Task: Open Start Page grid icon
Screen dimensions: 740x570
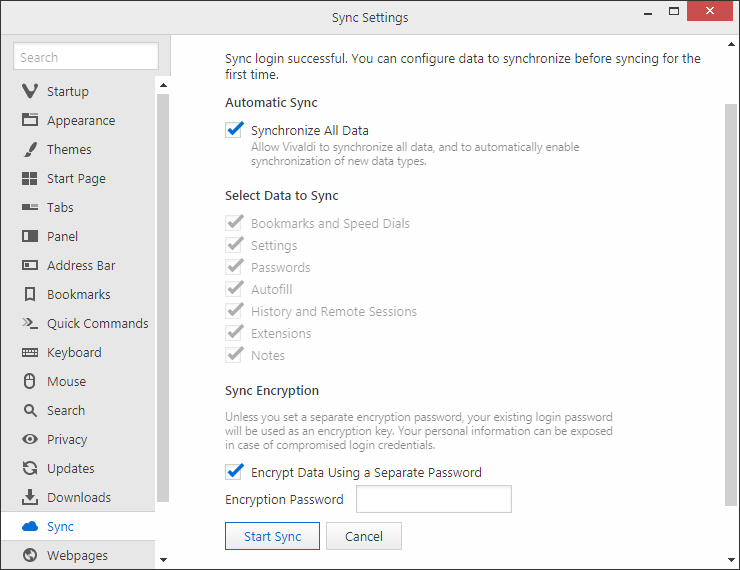Action: coord(30,178)
